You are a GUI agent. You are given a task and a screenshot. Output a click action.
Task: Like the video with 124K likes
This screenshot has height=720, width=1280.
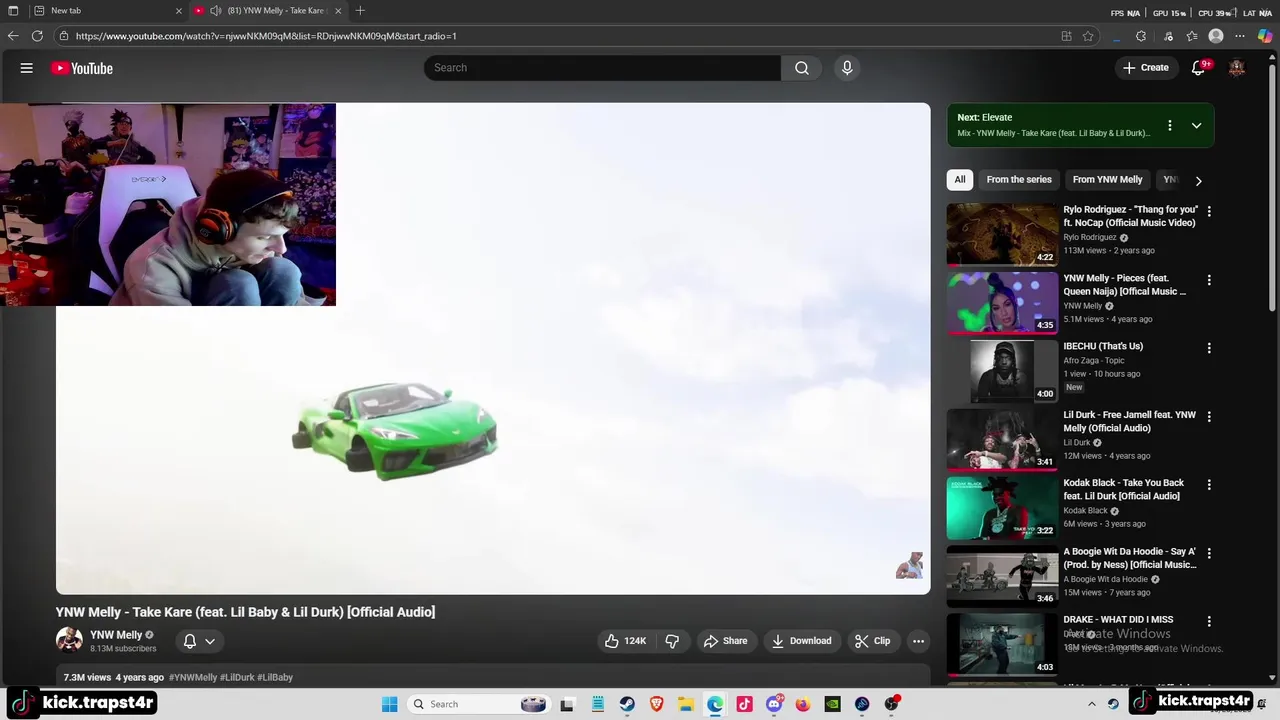pyautogui.click(x=625, y=641)
